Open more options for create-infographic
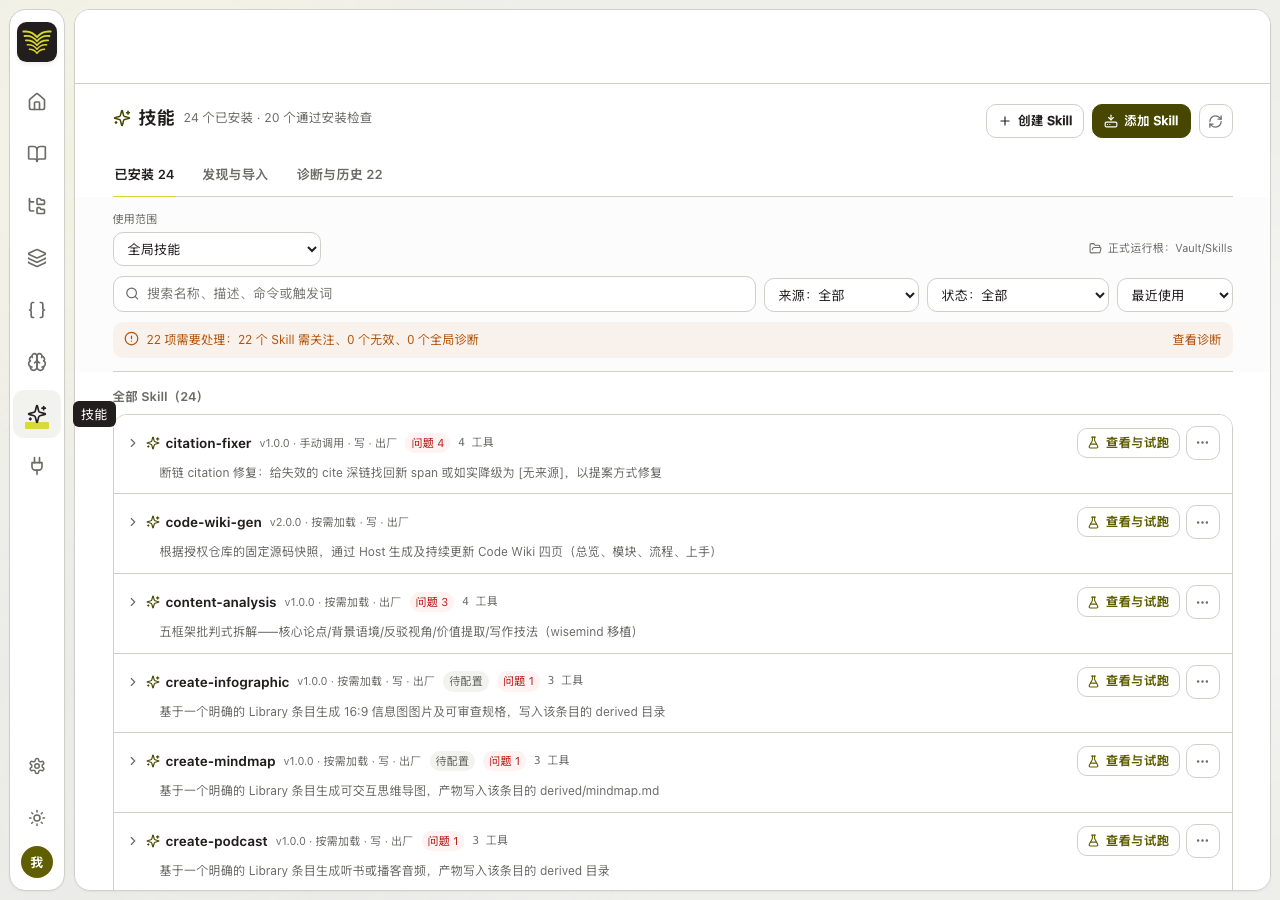The height and width of the screenshot is (900, 1280). [x=1203, y=681]
